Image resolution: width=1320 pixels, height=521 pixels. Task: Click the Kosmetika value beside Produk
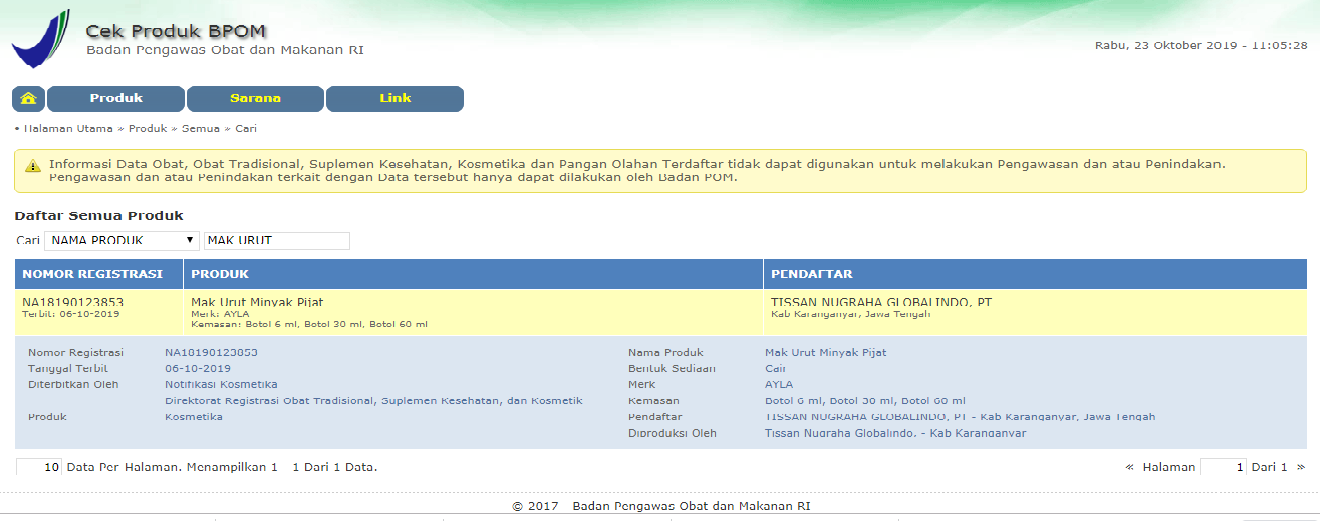pos(194,417)
